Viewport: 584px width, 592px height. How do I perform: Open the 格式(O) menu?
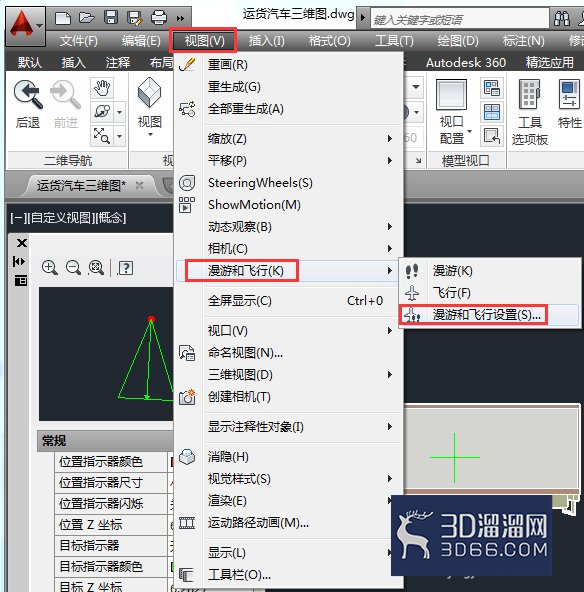pos(330,40)
